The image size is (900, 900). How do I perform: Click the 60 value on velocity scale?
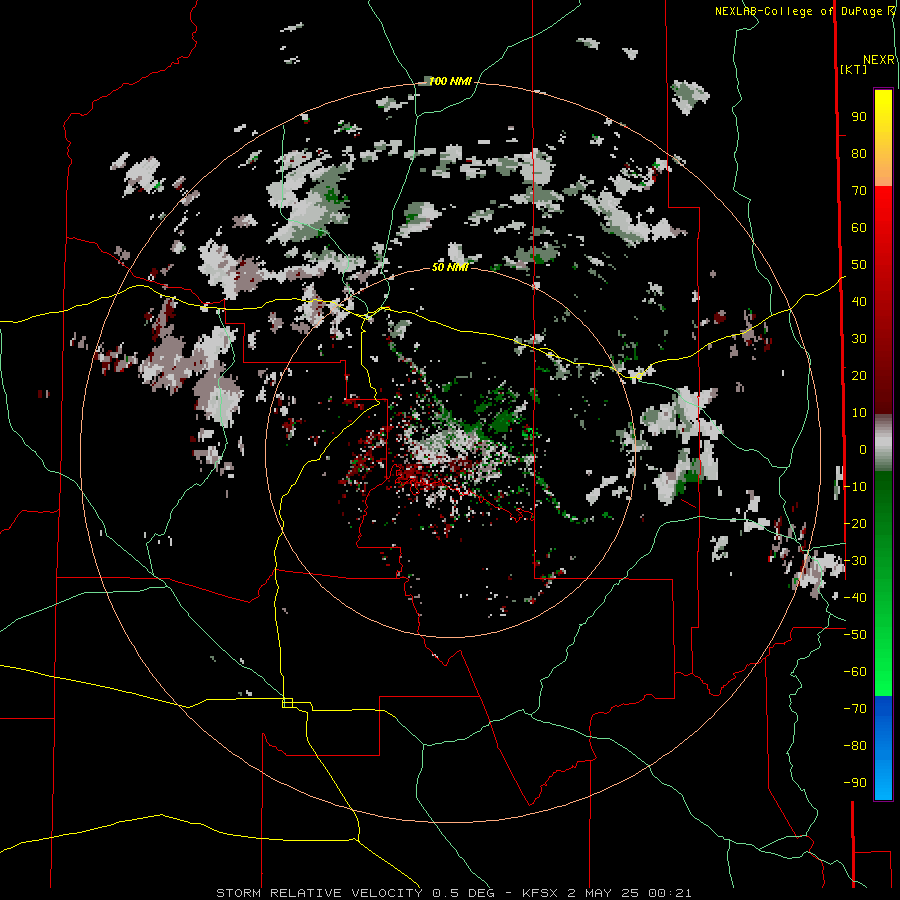pos(859,228)
